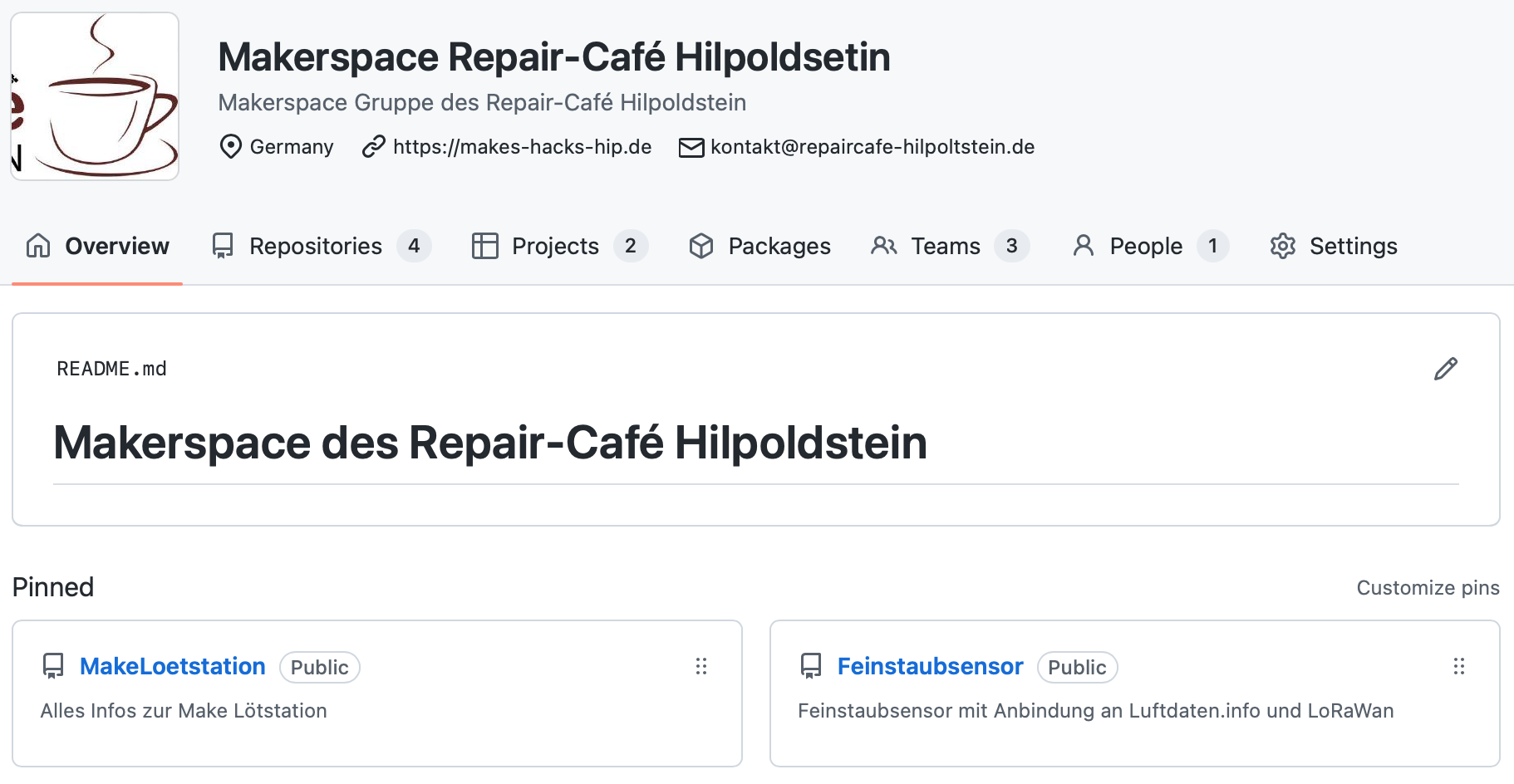This screenshot has width=1514, height=784.
Task: Click the MakeLoetstation repo icon
Action: point(53,666)
